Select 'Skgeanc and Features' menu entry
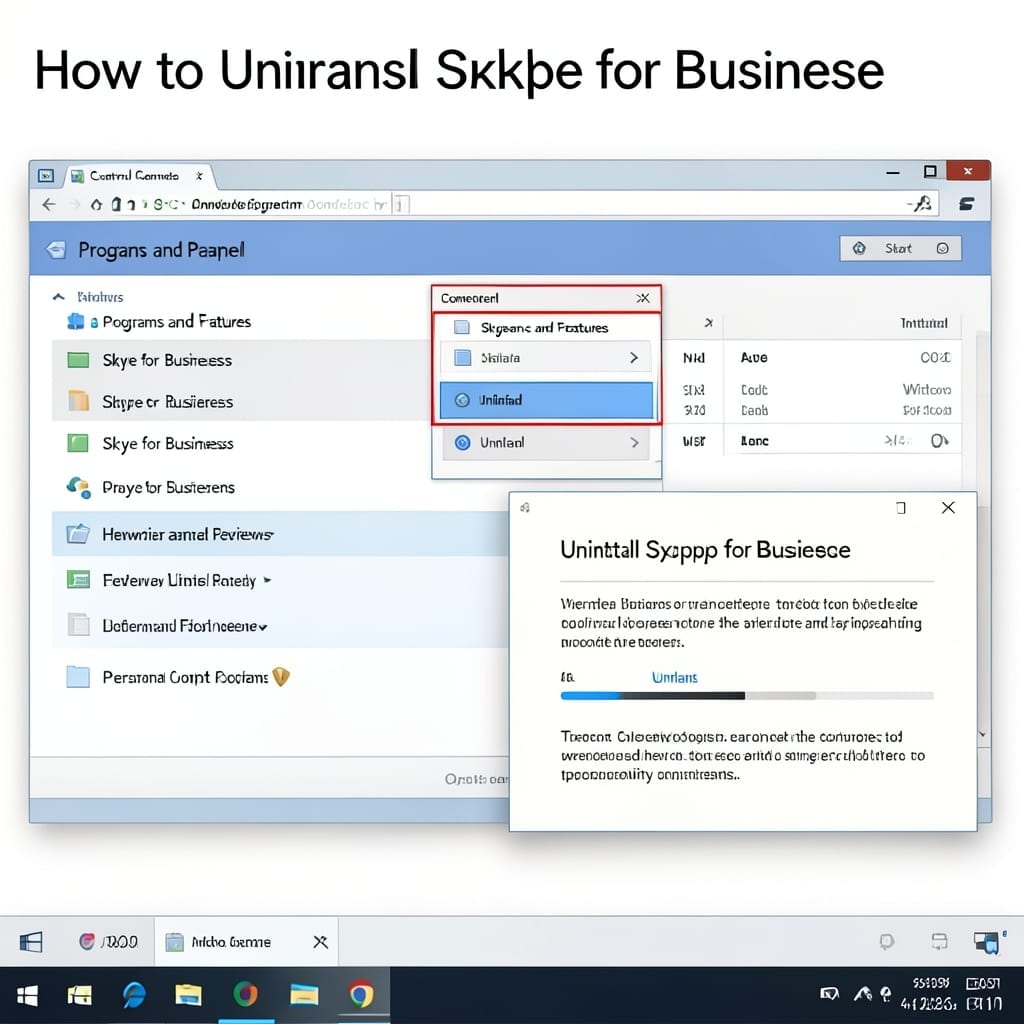1024x1024 pixels. click(x=543, y=327)
